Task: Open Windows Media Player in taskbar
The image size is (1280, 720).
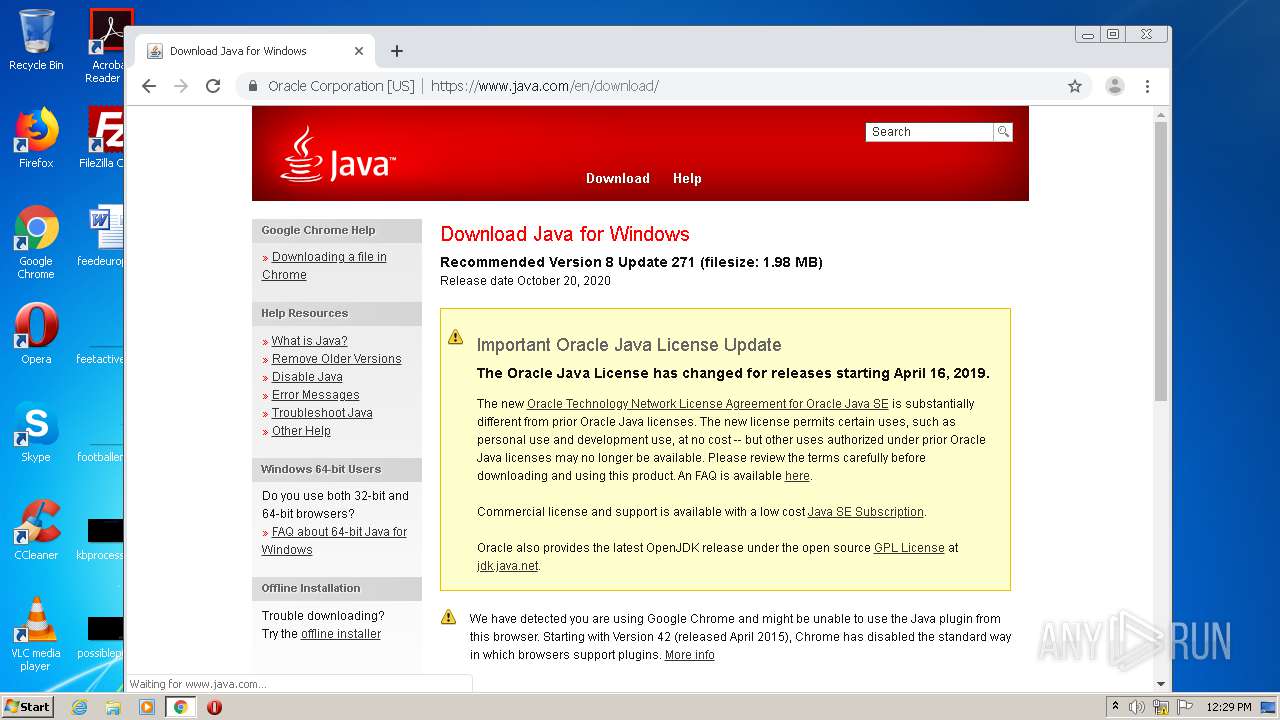Action: (147, 707)
